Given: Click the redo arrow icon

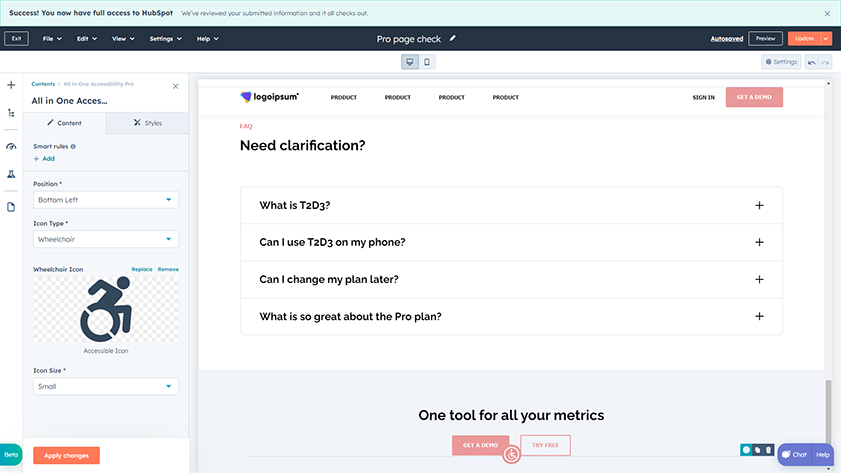Looking at the screenshot, I should pyautogui.click(x=825, y=62).
